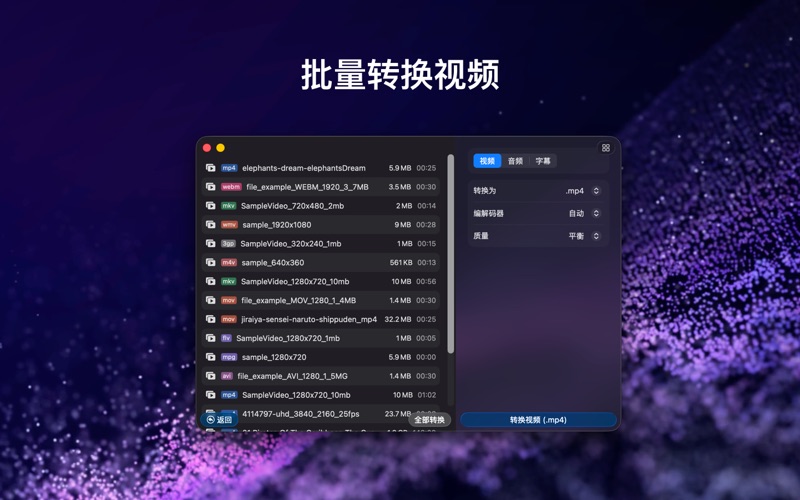This screenshot has width=800, height=500.
Task: Click the file list vertical scrollbar
Action: click(x=451, y=254)
